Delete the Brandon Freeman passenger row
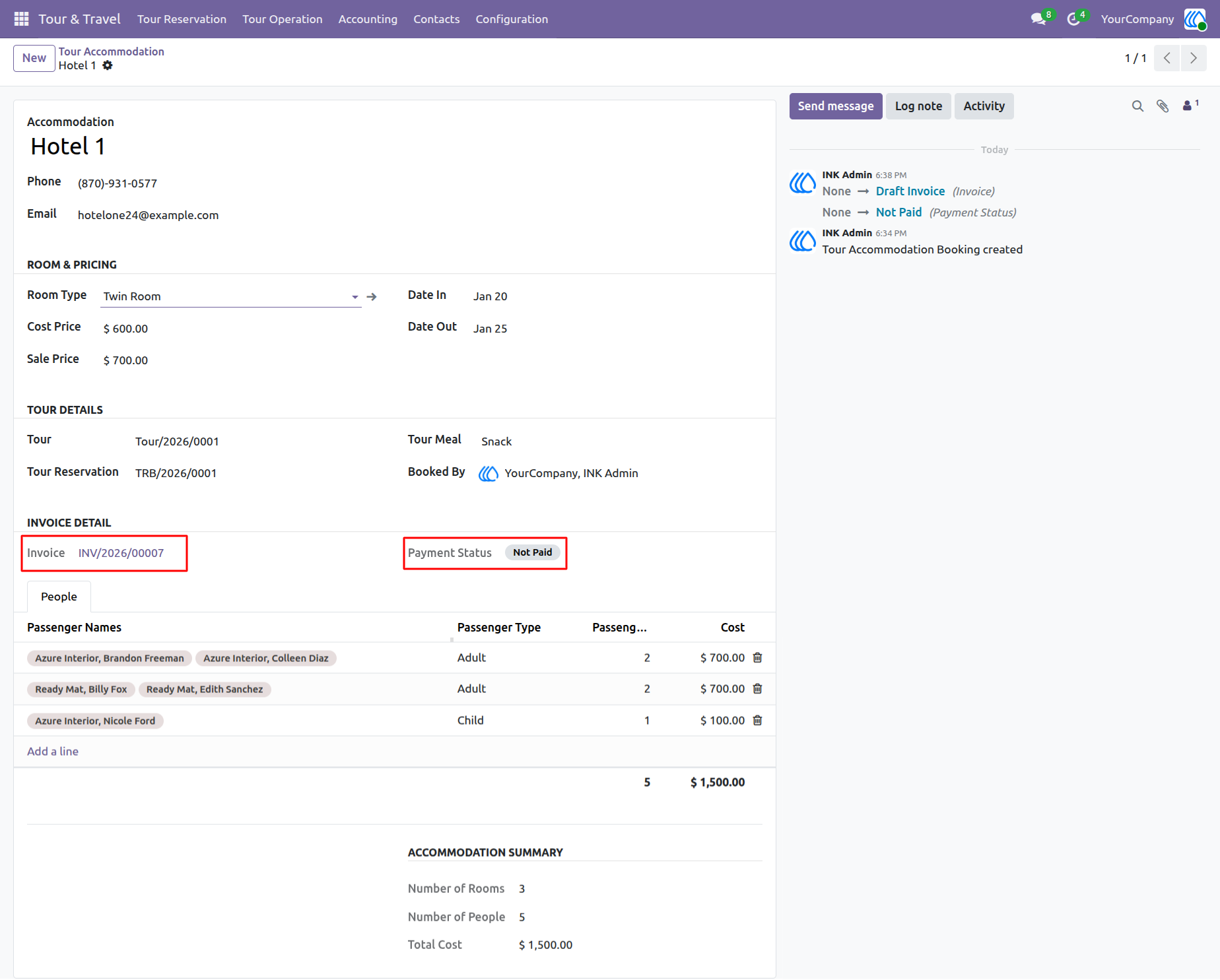 (758, 658)
